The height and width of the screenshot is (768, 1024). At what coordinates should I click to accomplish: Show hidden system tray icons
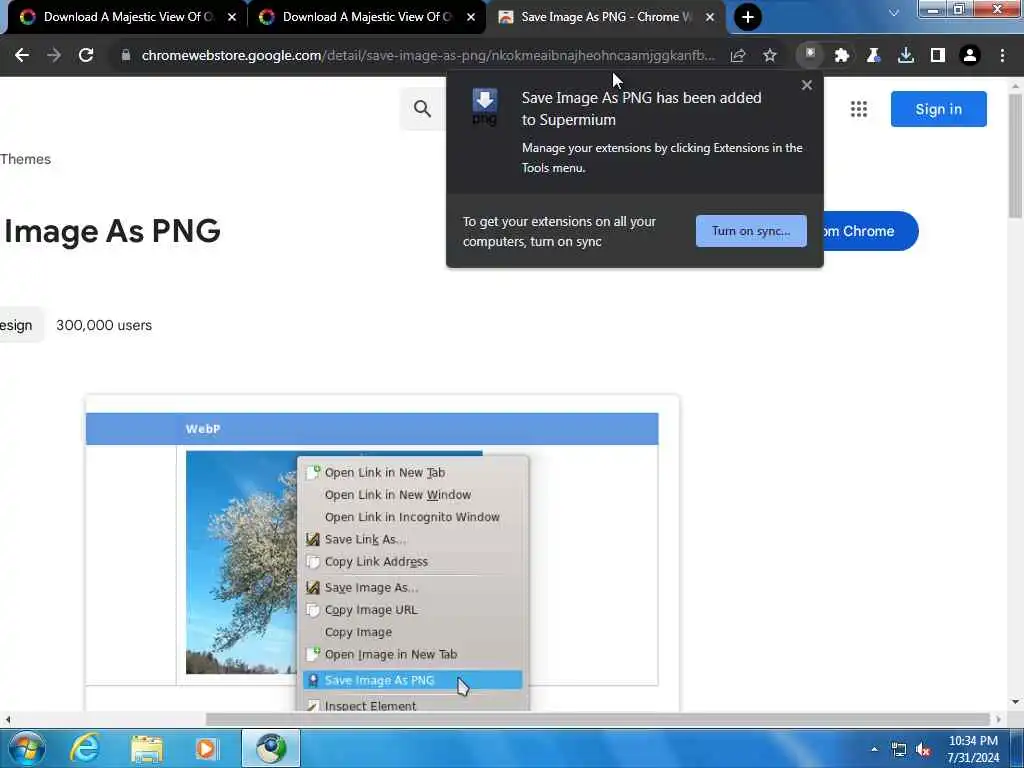tap(874, 749)
